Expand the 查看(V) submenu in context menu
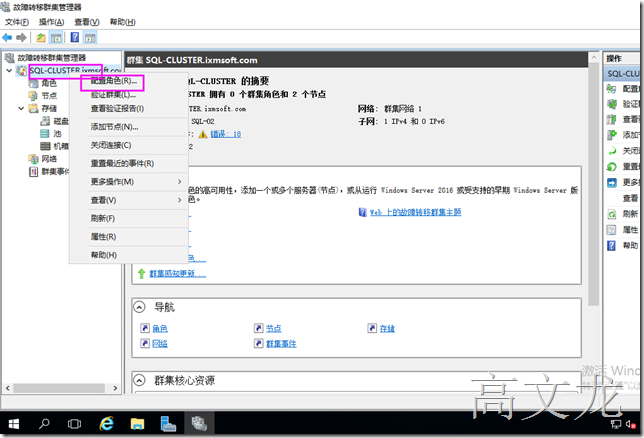Viewport: 644px width, 438px height. [179, 200]
